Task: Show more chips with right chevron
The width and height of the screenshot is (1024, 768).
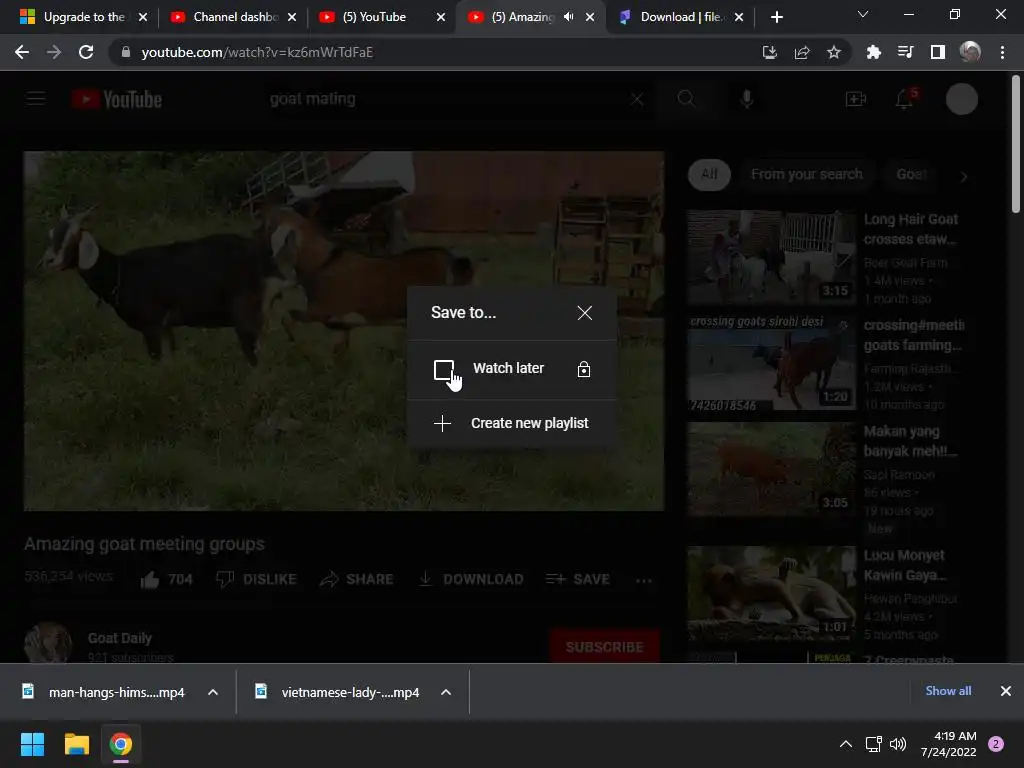Action: pos(963,176)
